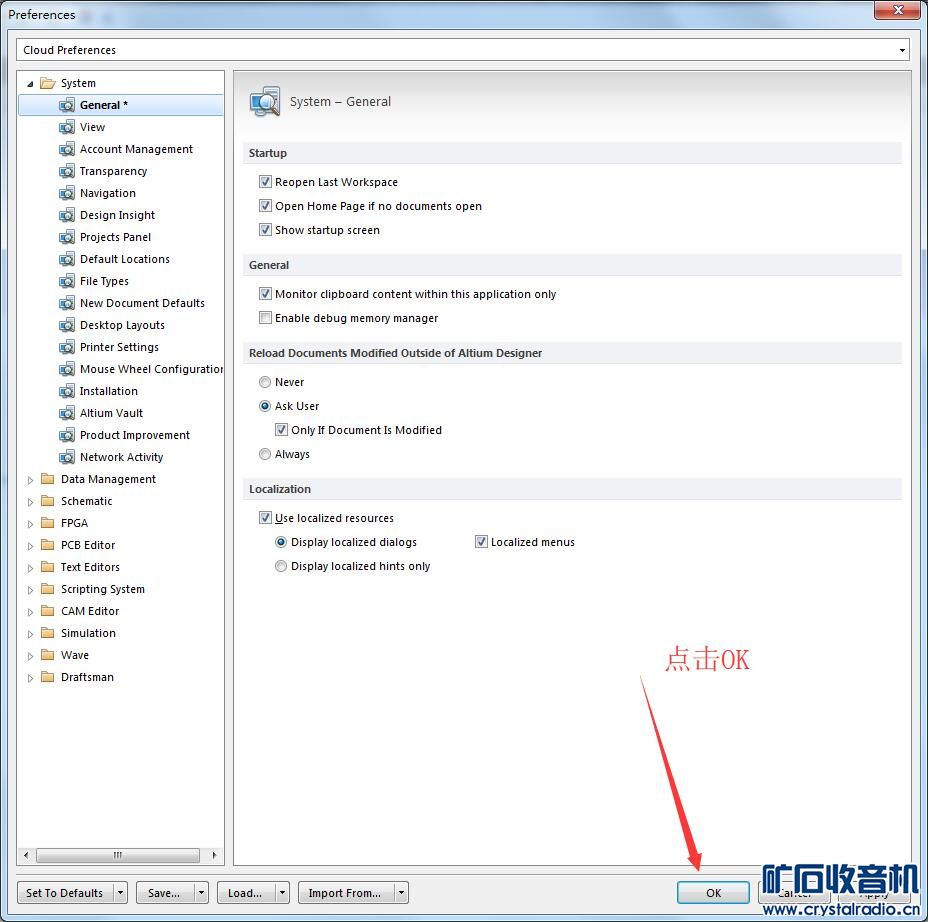This screenshot has height=922, width=928.
Task: Click the Load... button
Action: (x=246, y=892)
